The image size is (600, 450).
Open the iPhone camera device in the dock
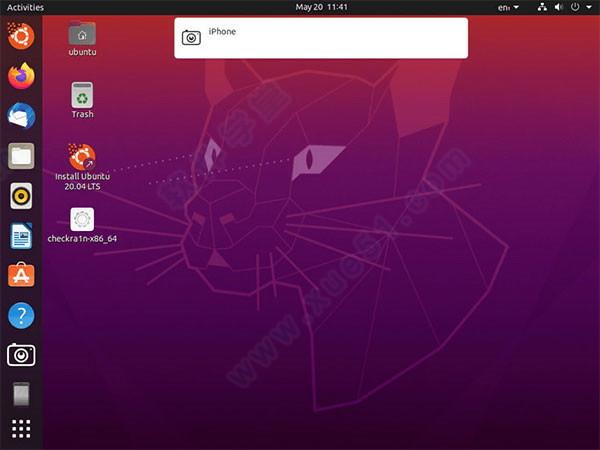tap(21, 355)
